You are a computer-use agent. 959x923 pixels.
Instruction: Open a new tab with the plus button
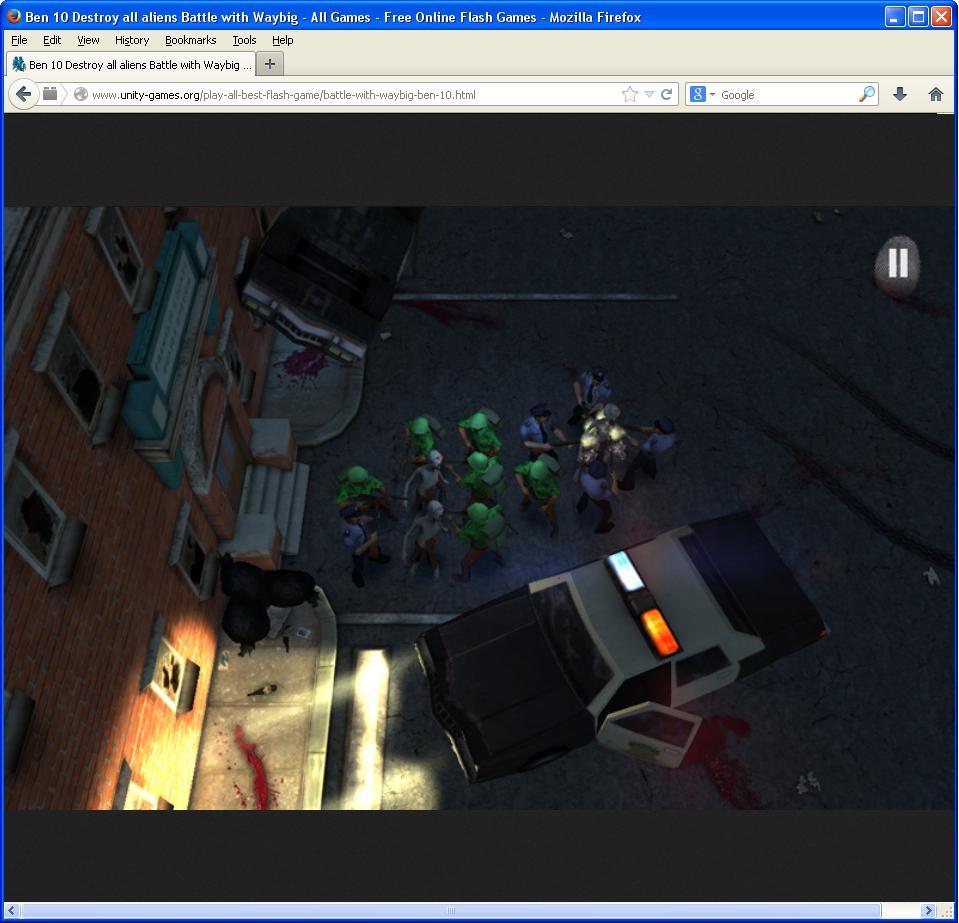(x=269, y=64)
